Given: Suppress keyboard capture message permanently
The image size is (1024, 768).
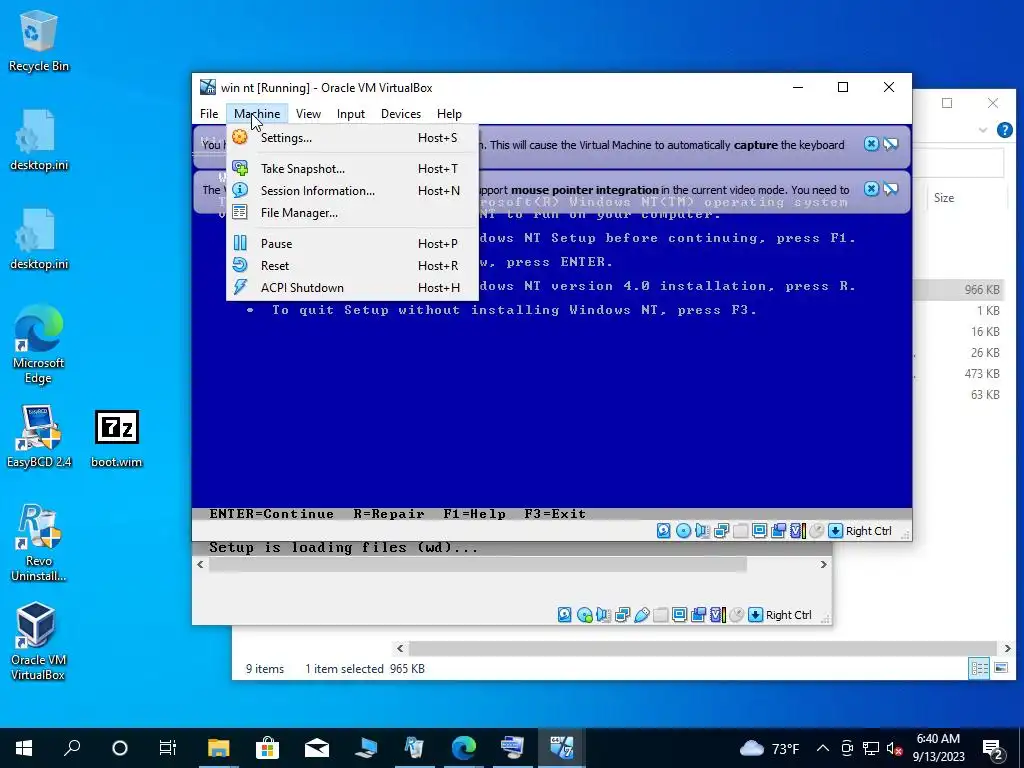Looking at the screenshot, I should (891, 144).
